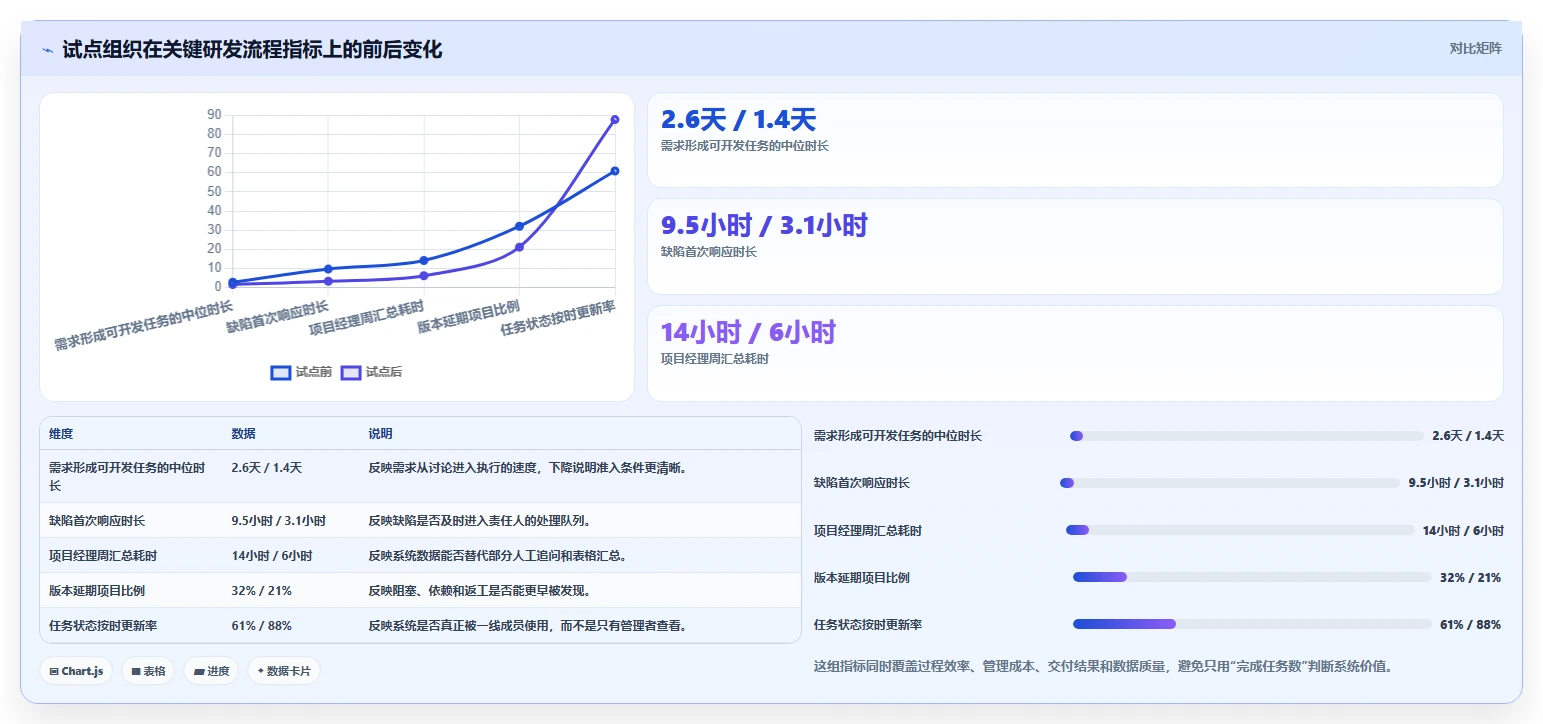Click progress bar for 缺陷首次响应时长
The height and width of the screenshot is (724, 1543).
[x=1230, y=483]
